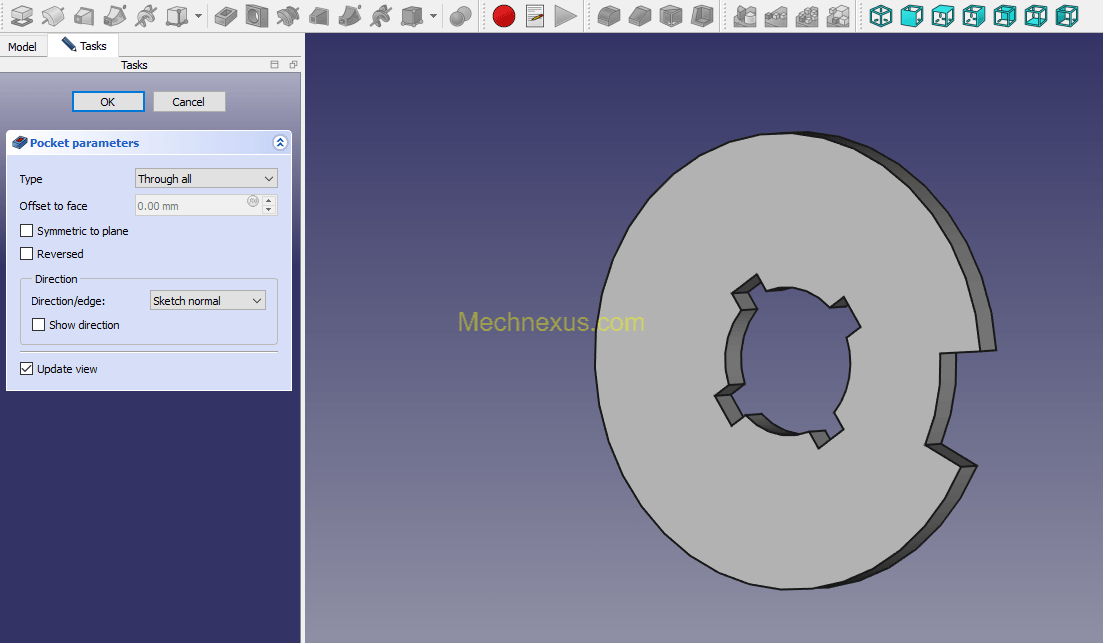This screenshot has height=643, width=1103.
Task: Click the Boolean operation icon
Action: pos(460,16)
